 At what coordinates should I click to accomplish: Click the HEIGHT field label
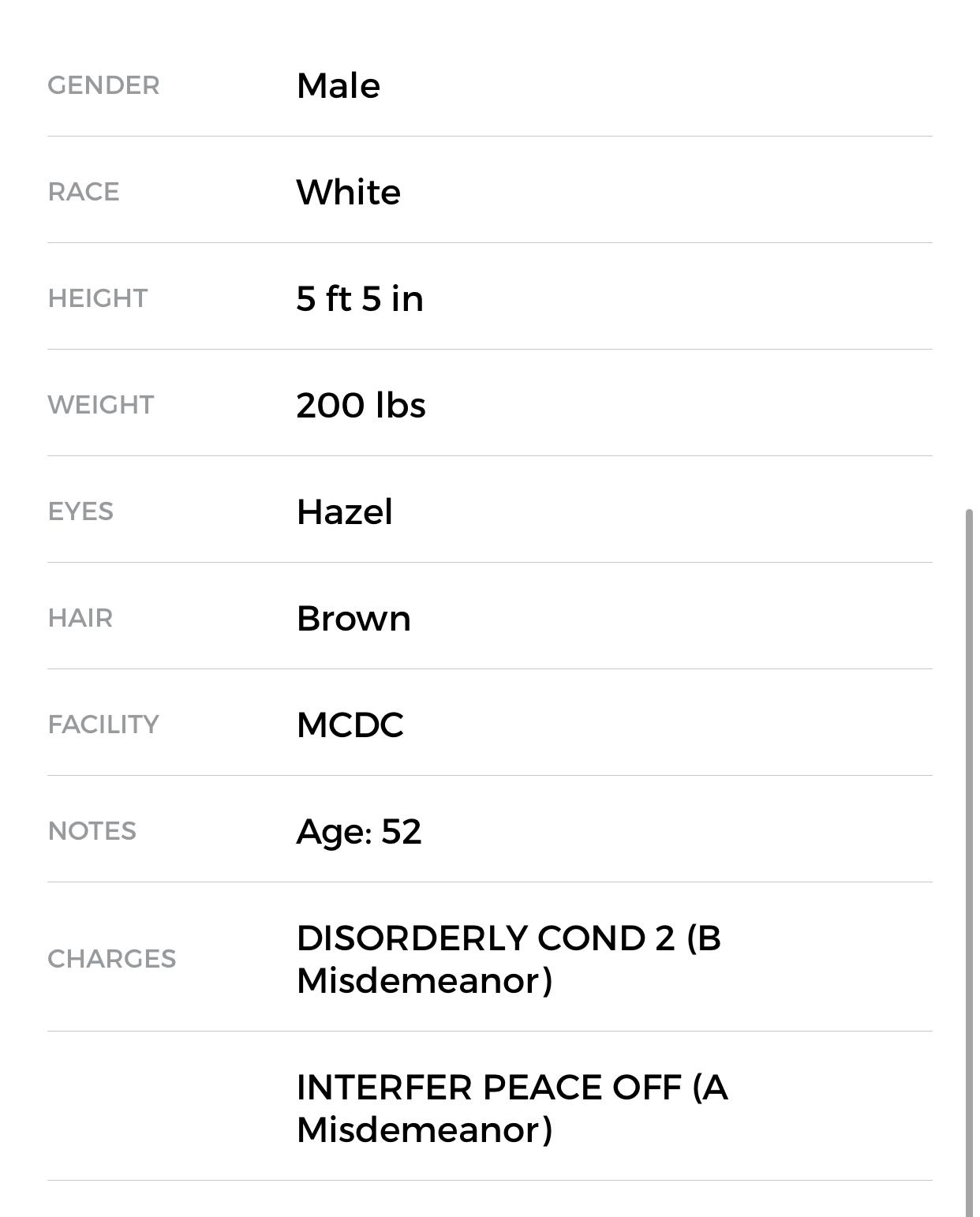(98, 298)
